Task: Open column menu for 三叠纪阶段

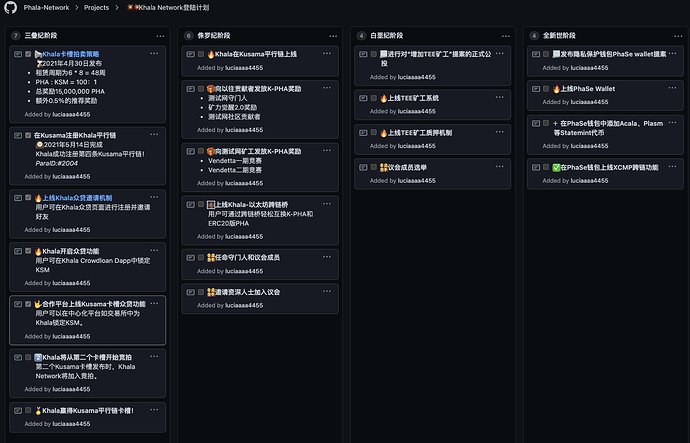Action: (160, 36)
